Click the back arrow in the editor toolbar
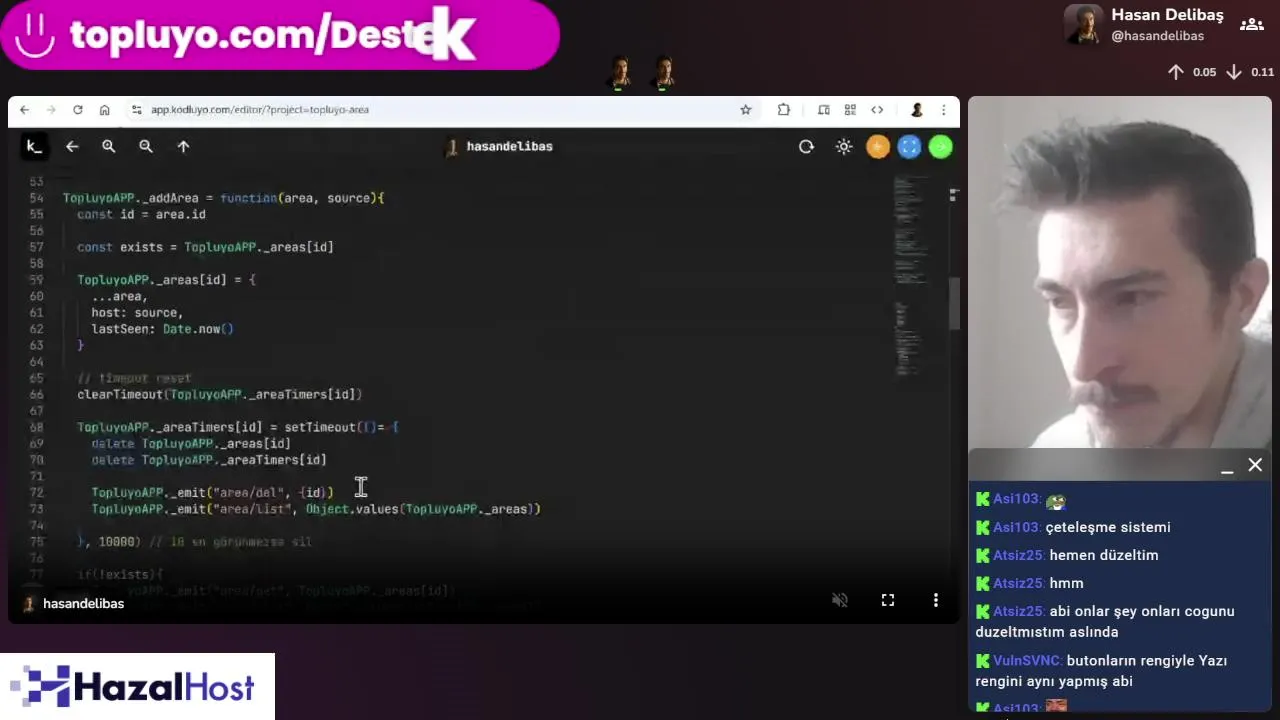The width and height of the screenshot is (1280, 720). tap(72, 147)
